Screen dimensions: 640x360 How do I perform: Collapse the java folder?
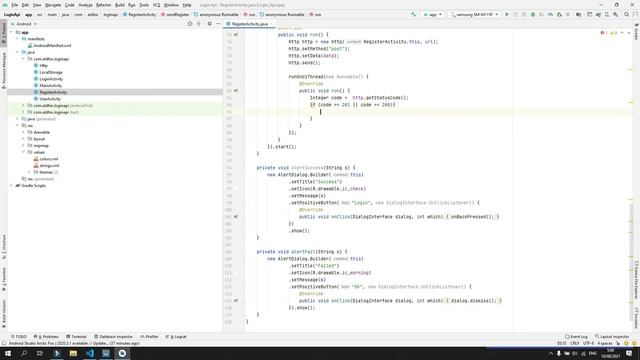18,52
